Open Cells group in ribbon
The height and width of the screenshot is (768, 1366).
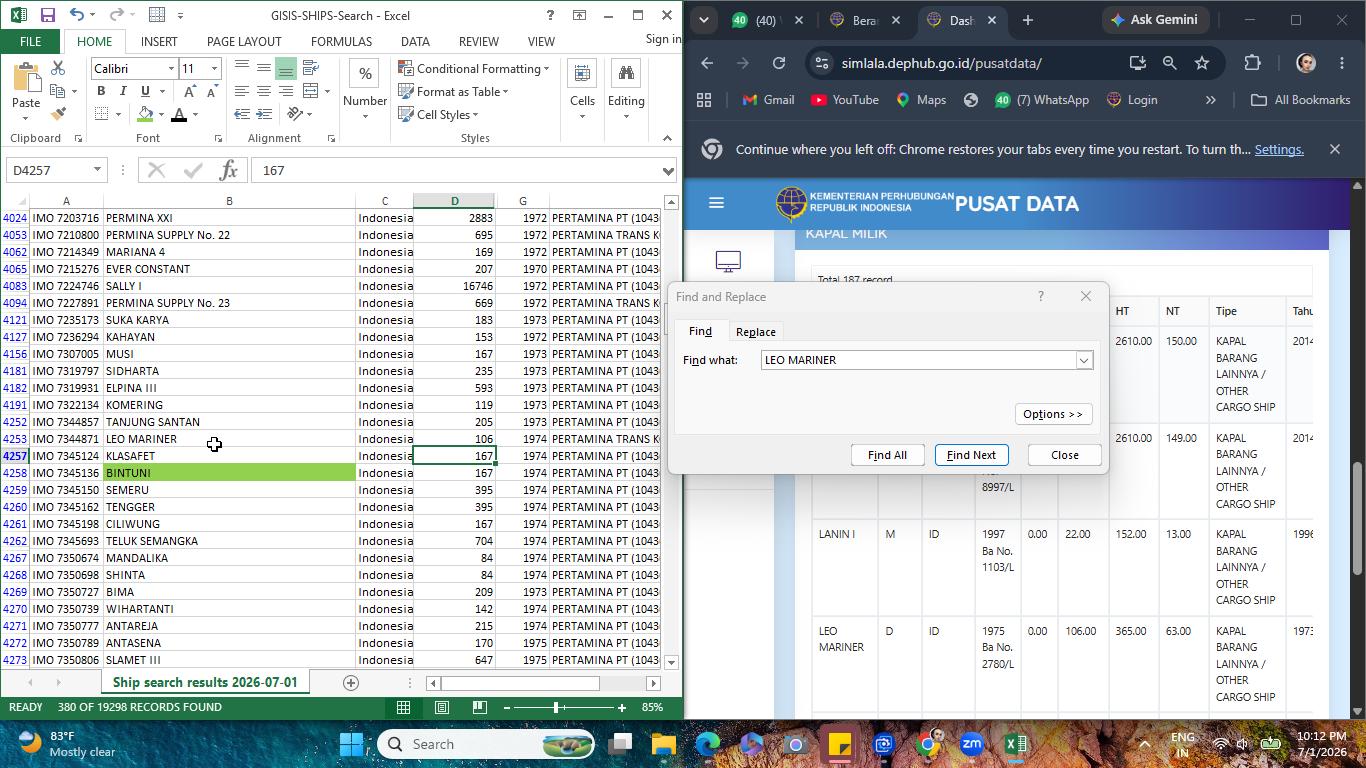[582, 90]
